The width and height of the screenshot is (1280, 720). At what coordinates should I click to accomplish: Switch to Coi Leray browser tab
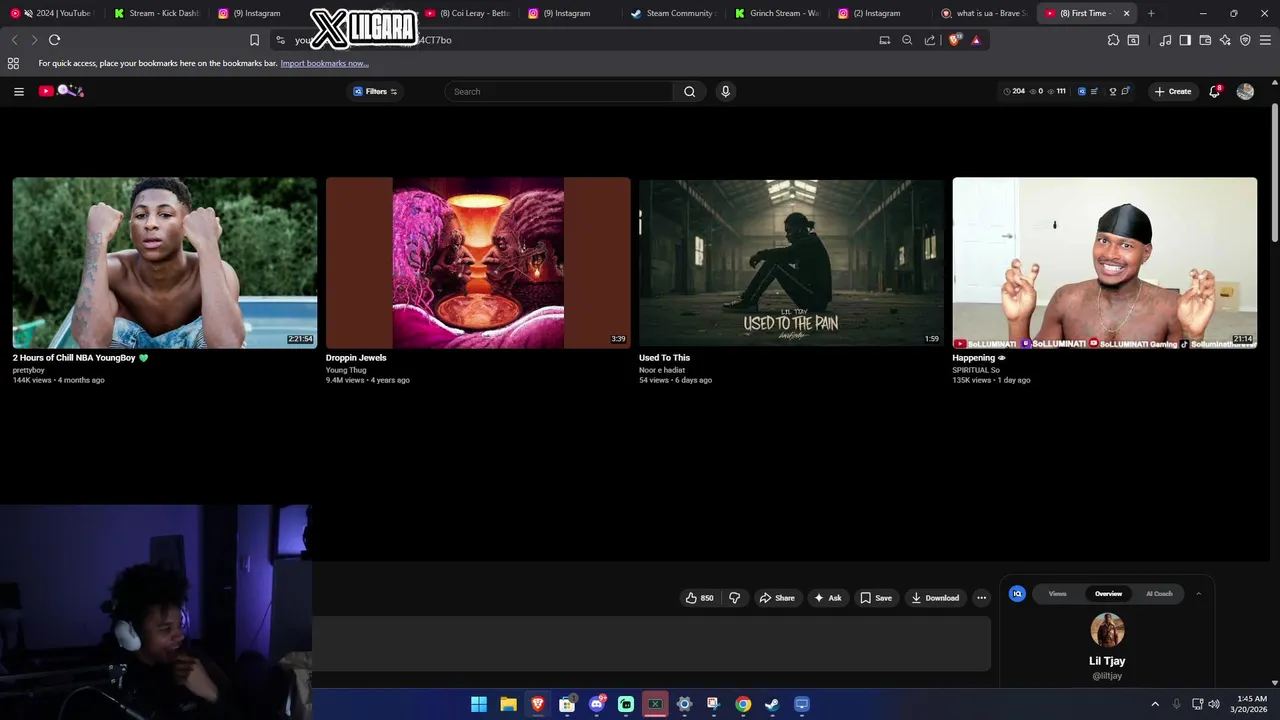pyautogui.click(x=467, y=13)
